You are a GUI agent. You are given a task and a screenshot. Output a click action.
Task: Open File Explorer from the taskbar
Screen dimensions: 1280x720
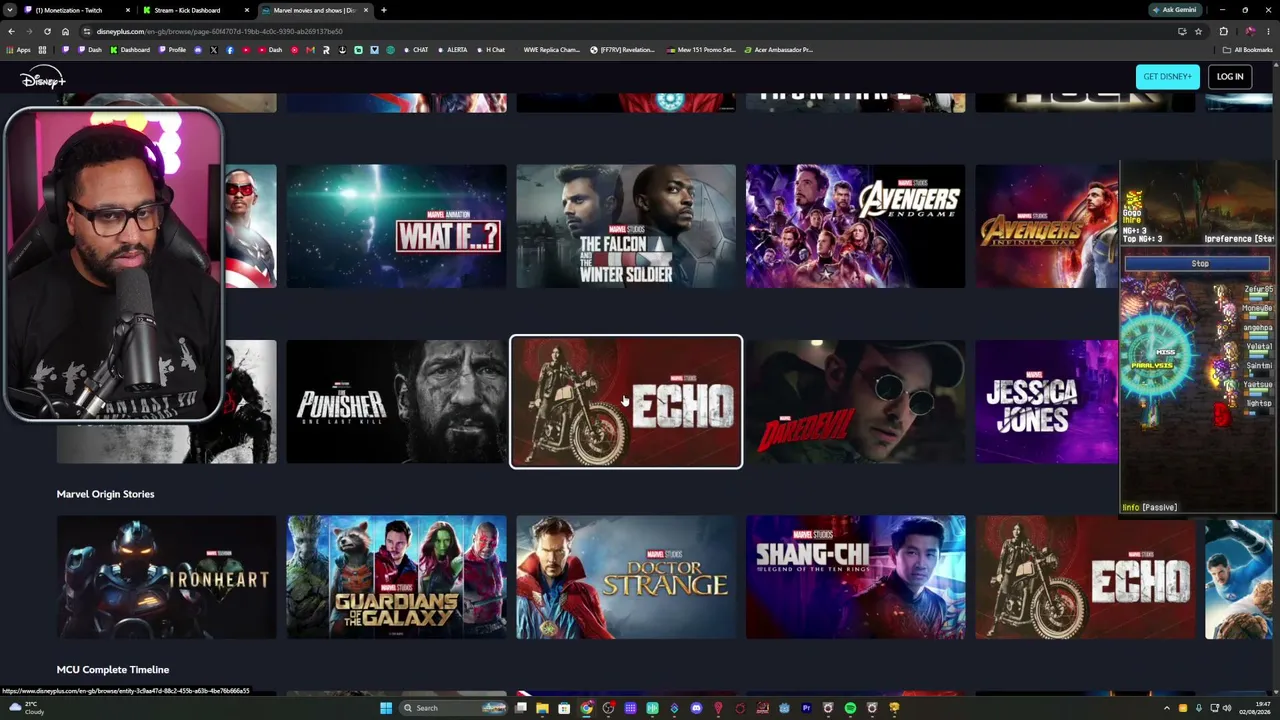click(542, 708)
